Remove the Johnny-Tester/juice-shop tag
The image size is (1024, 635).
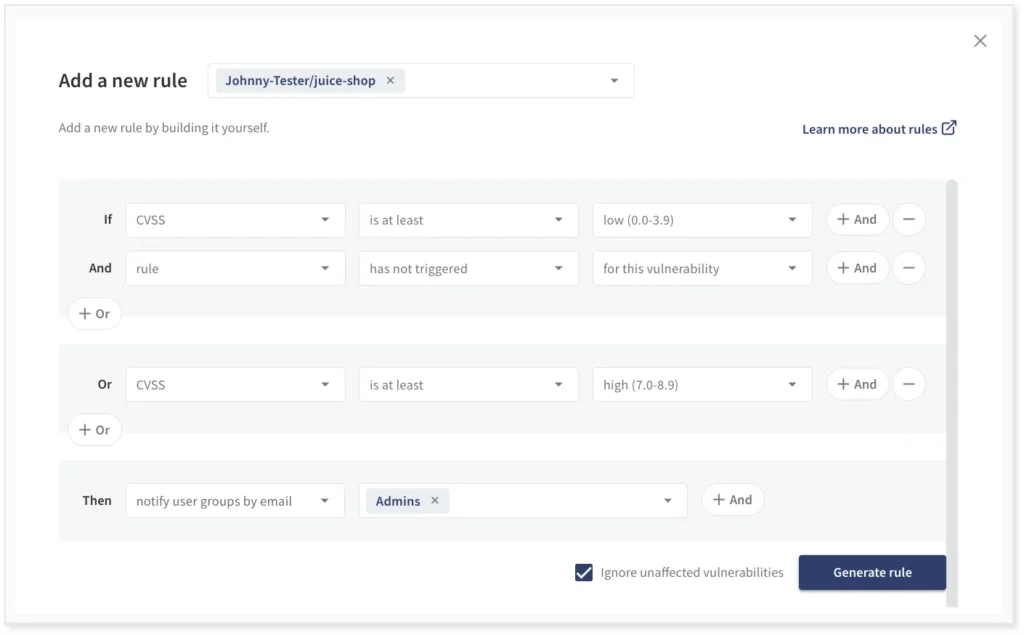click(390, 81)
